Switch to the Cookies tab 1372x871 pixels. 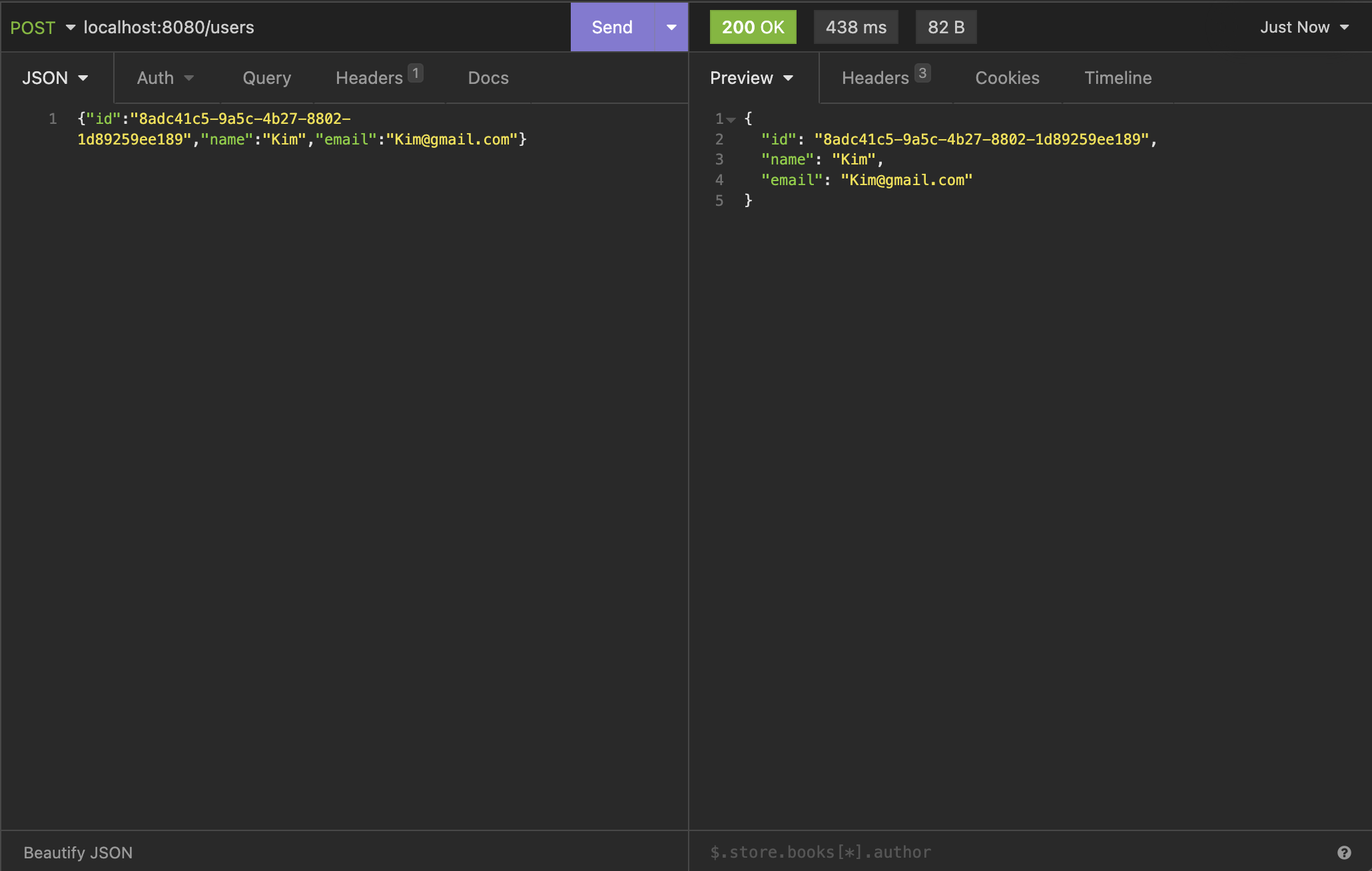click(1007, 78)
